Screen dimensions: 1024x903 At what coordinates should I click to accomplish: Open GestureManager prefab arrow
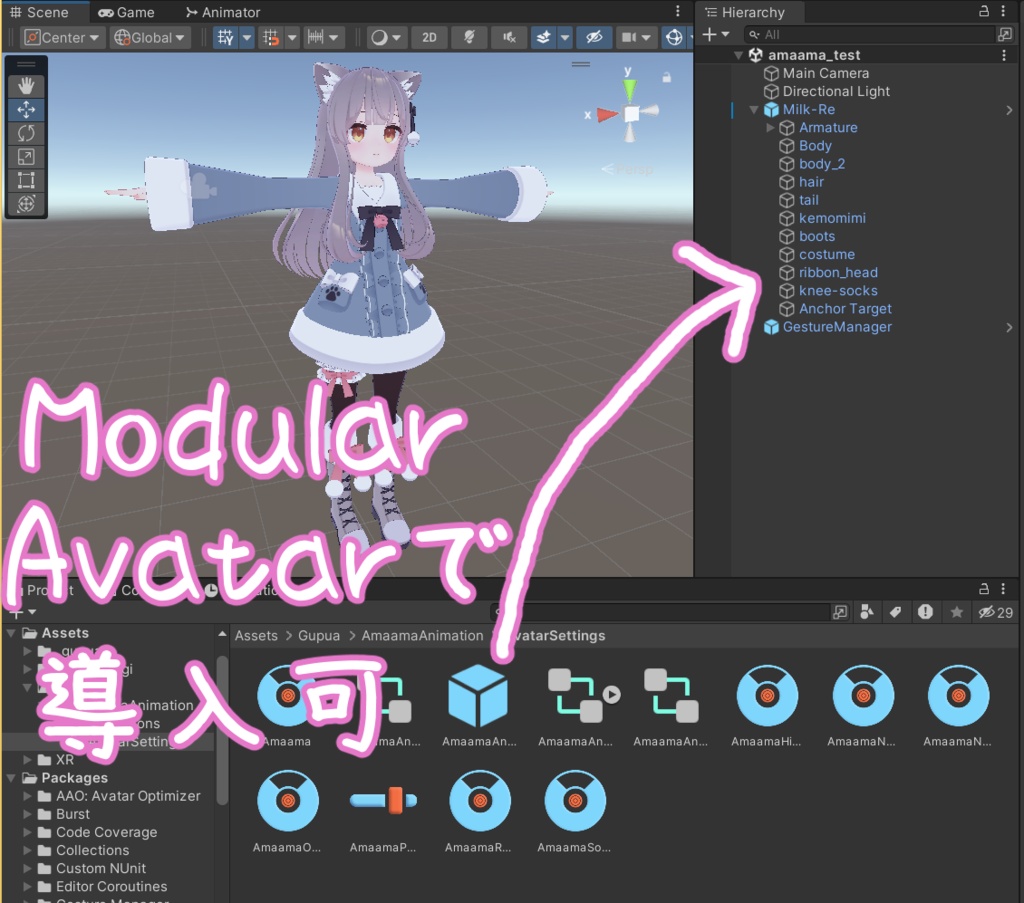[1009, 327]
